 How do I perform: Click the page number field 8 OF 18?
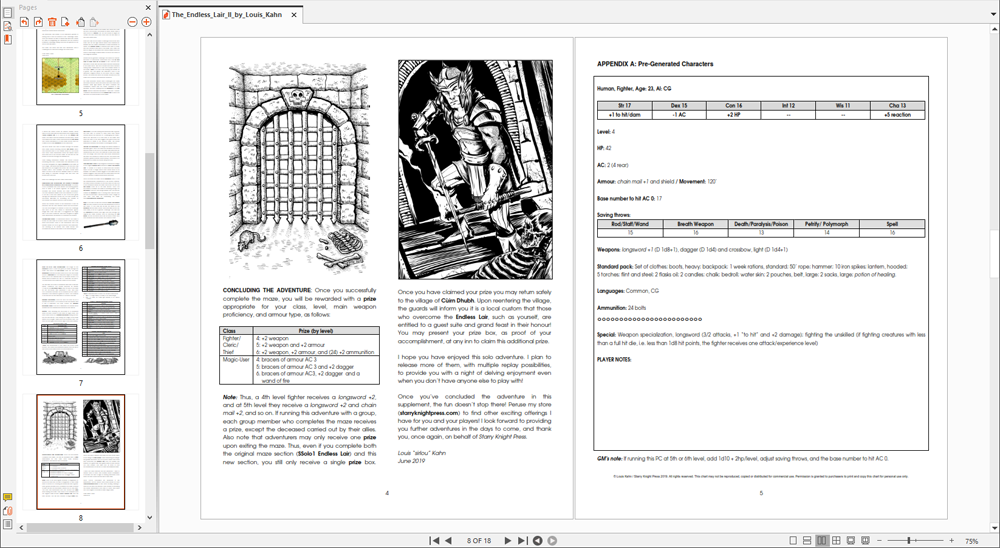[x=478, y=541]
